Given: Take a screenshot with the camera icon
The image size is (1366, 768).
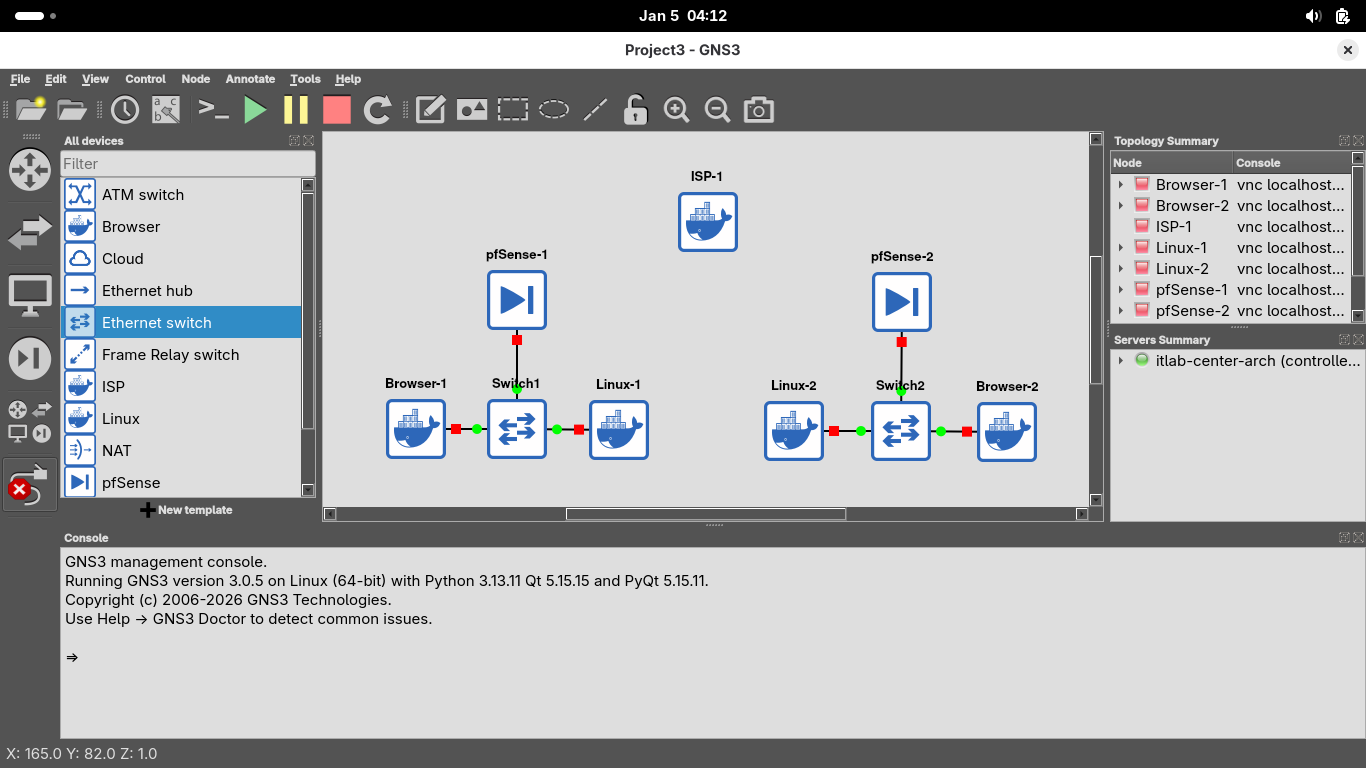Looking at the screenshot, I should pyautogui.click(x=759, y=110).
